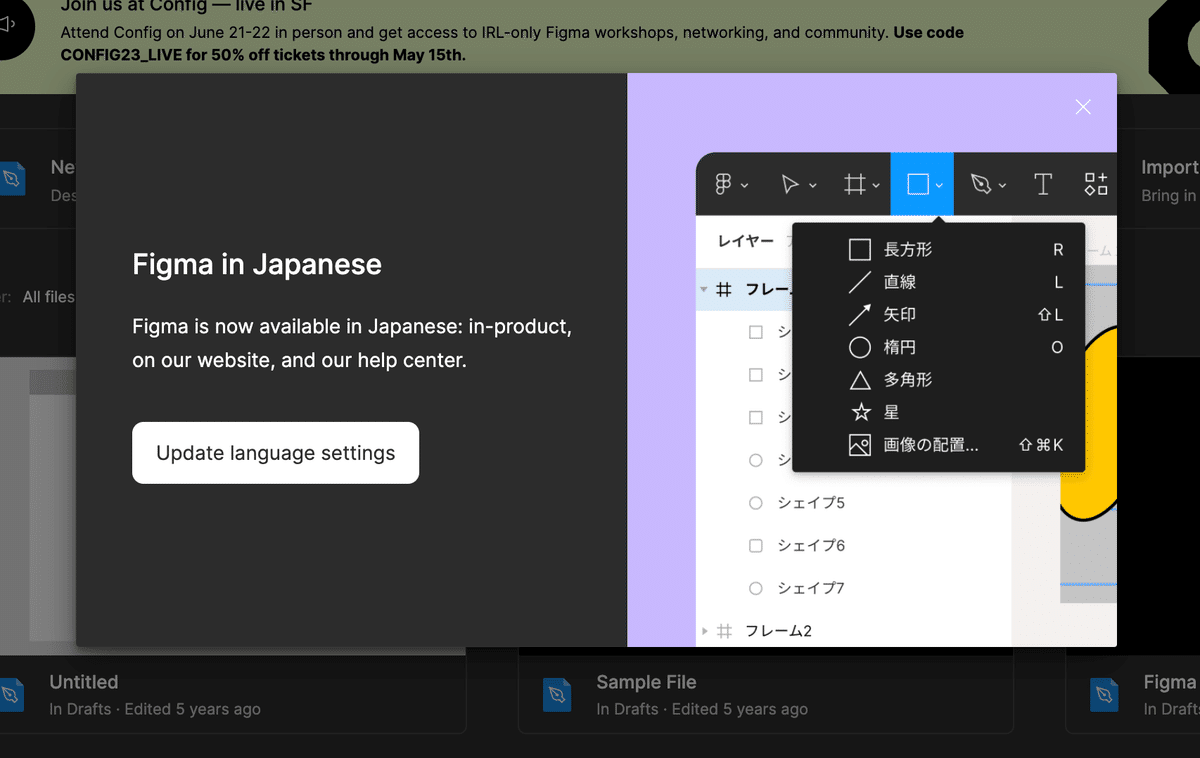
Task: Click the Resources components icon in toolbar
Action: tap(1096, 184)
